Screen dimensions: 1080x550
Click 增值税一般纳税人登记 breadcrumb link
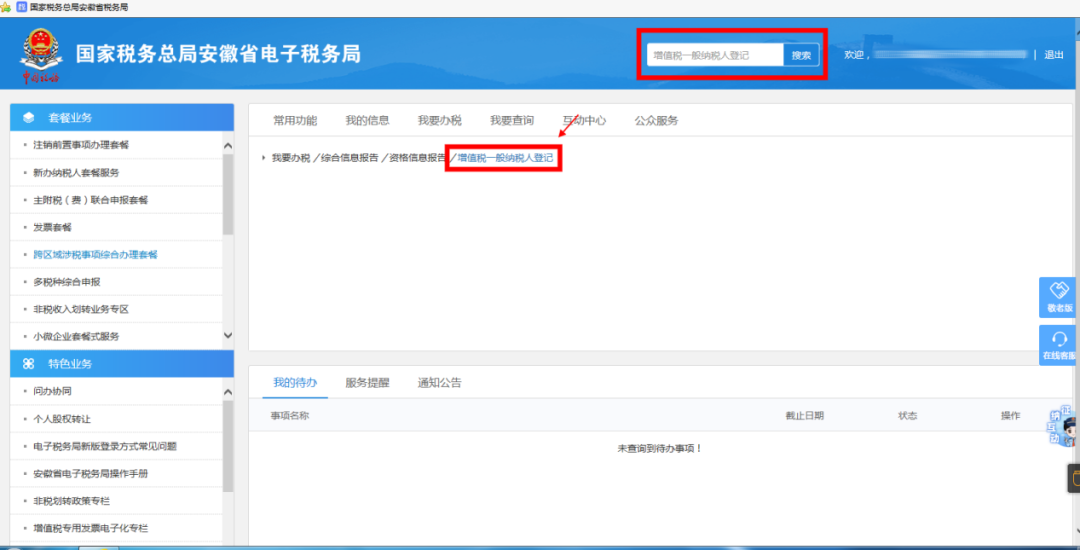tap(505, 158)
